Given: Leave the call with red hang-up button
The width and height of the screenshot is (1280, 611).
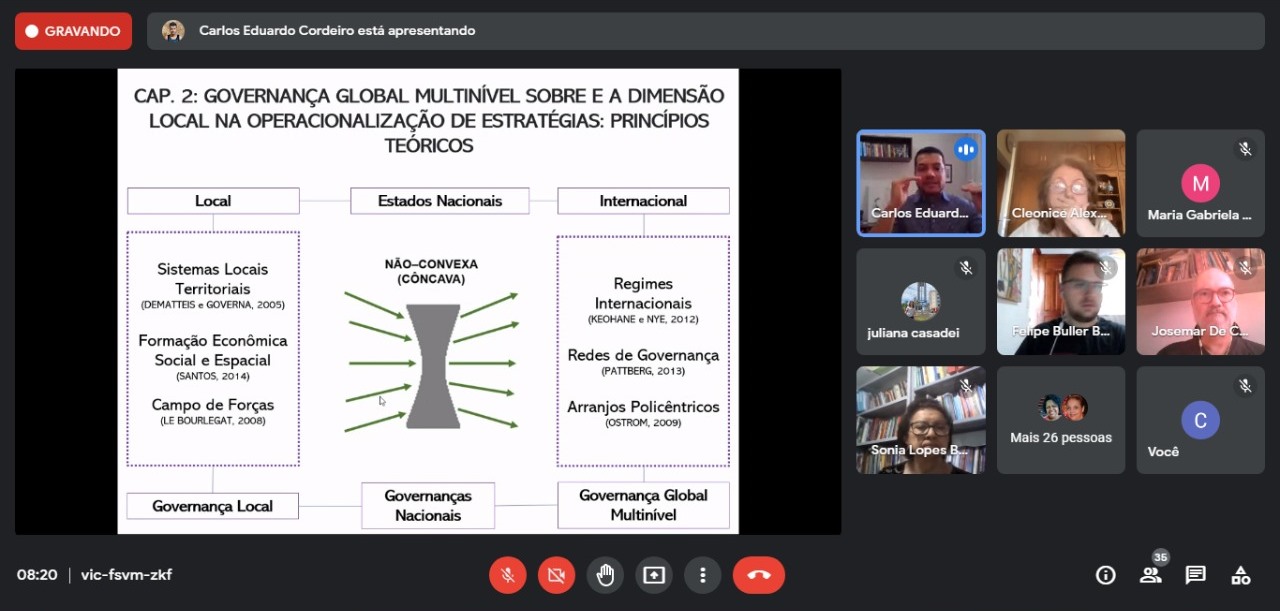Looking at the screenshot, I should coord(758,575).
